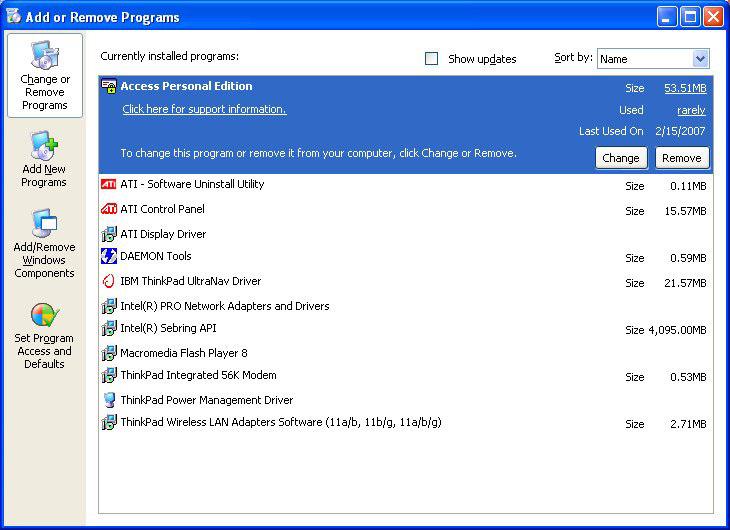Enable the Show updates checkbox
The width and height of the screenshot is (730, 530).
[432, 59]
